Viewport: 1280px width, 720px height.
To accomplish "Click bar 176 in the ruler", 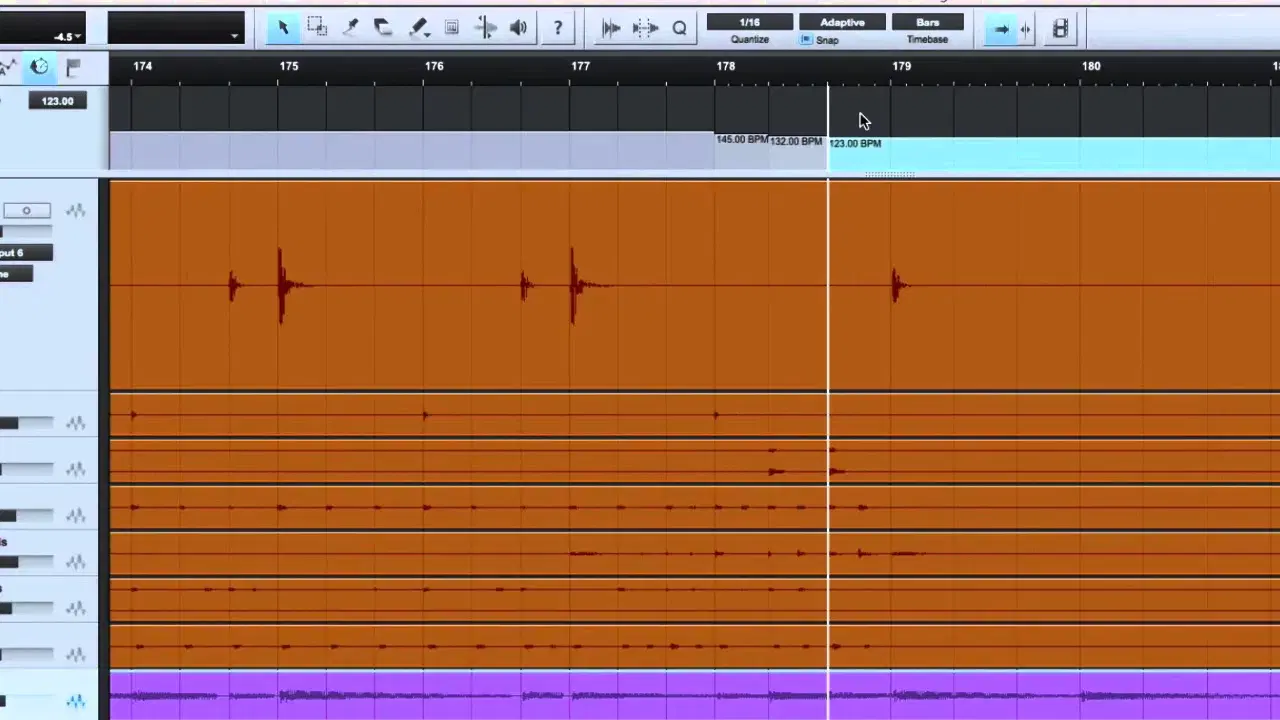I will 434,66.
